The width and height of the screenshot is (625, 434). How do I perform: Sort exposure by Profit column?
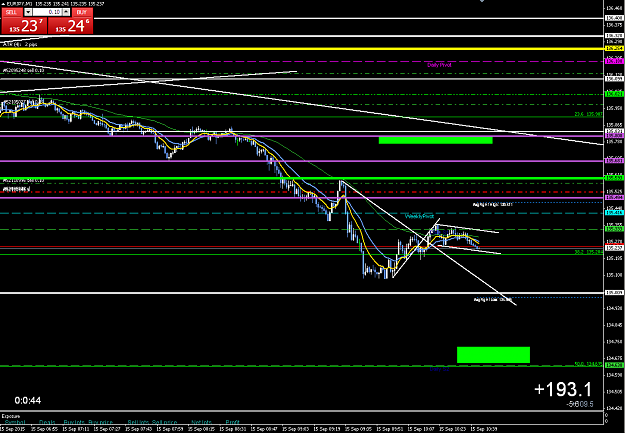pos(232,422)
